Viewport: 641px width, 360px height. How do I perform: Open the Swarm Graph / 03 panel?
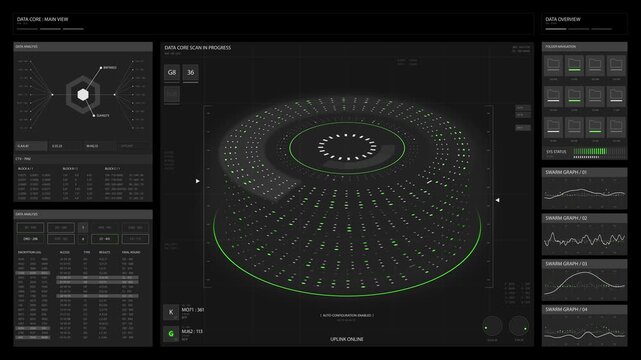pos(584,280)
